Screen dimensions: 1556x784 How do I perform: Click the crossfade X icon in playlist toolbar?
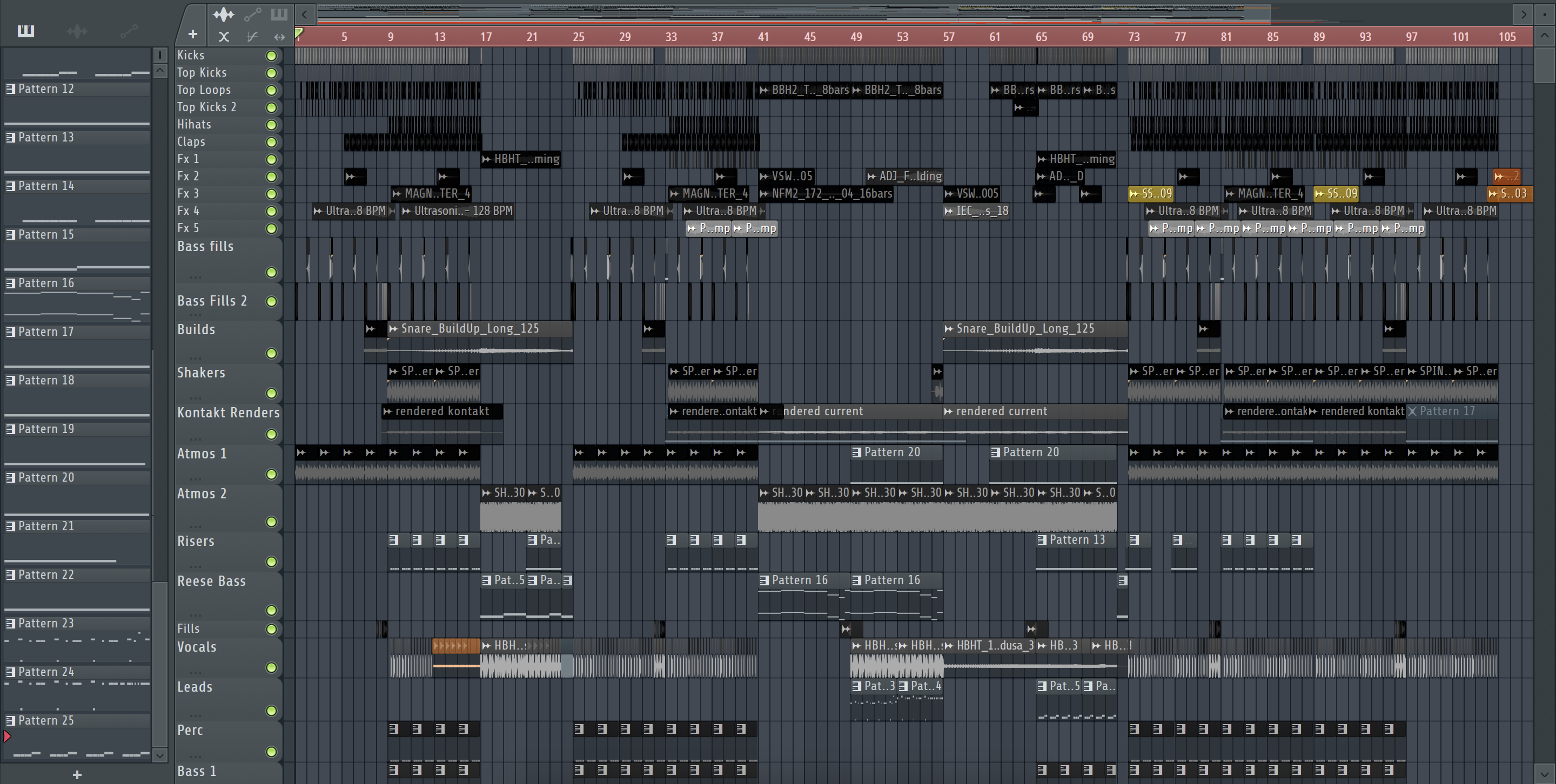224,37
